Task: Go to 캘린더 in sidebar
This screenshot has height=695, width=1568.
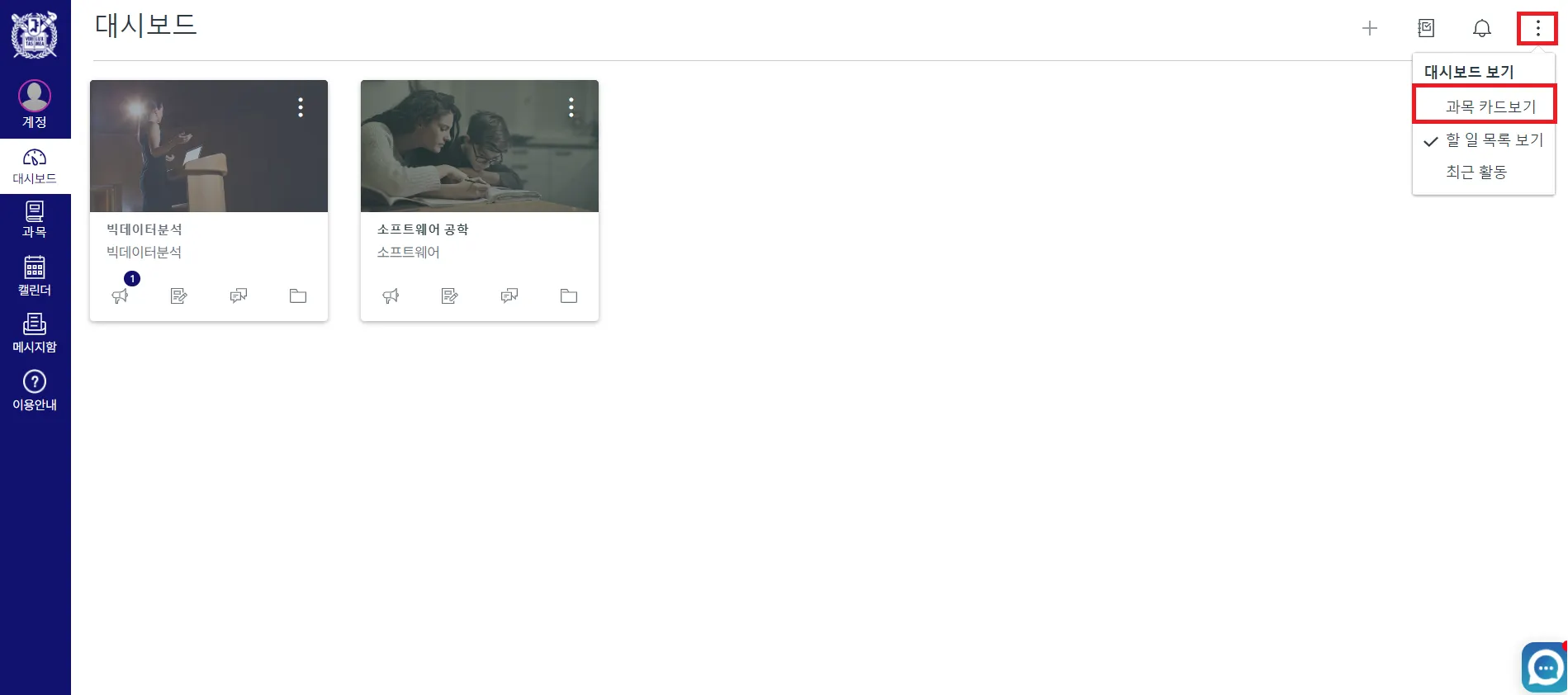Action: click(x=35, y=276)
